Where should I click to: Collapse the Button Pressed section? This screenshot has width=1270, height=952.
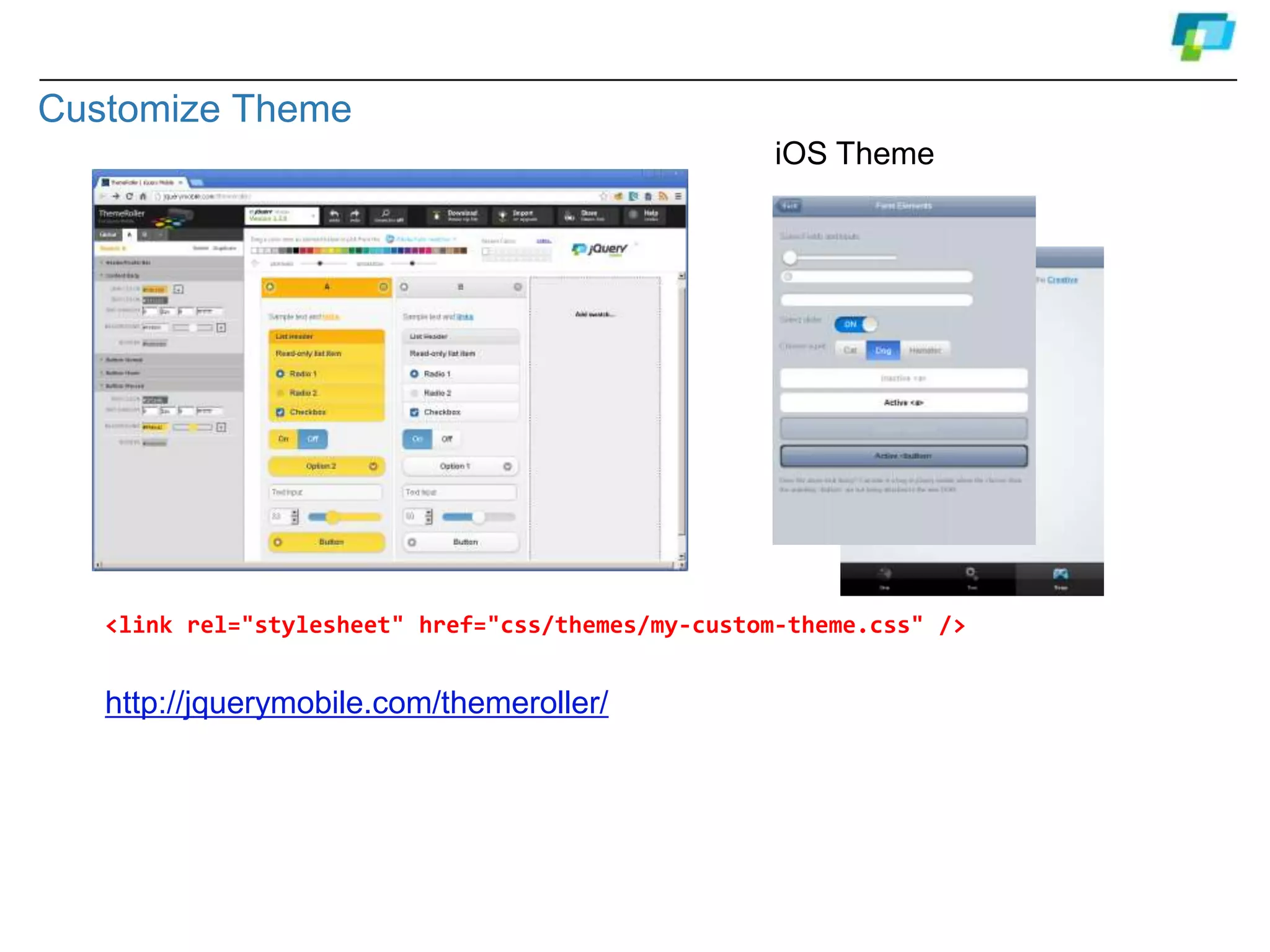pyautogui.click(x=169, y=386)
